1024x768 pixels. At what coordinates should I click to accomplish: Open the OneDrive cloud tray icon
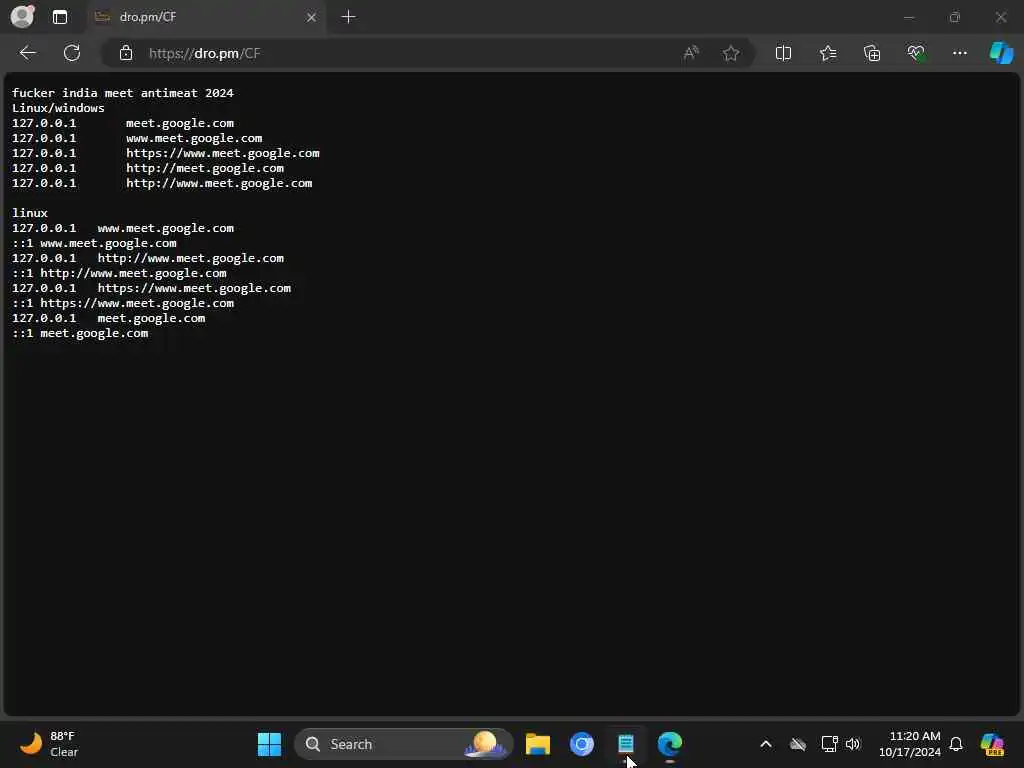[x=797, y=744]
